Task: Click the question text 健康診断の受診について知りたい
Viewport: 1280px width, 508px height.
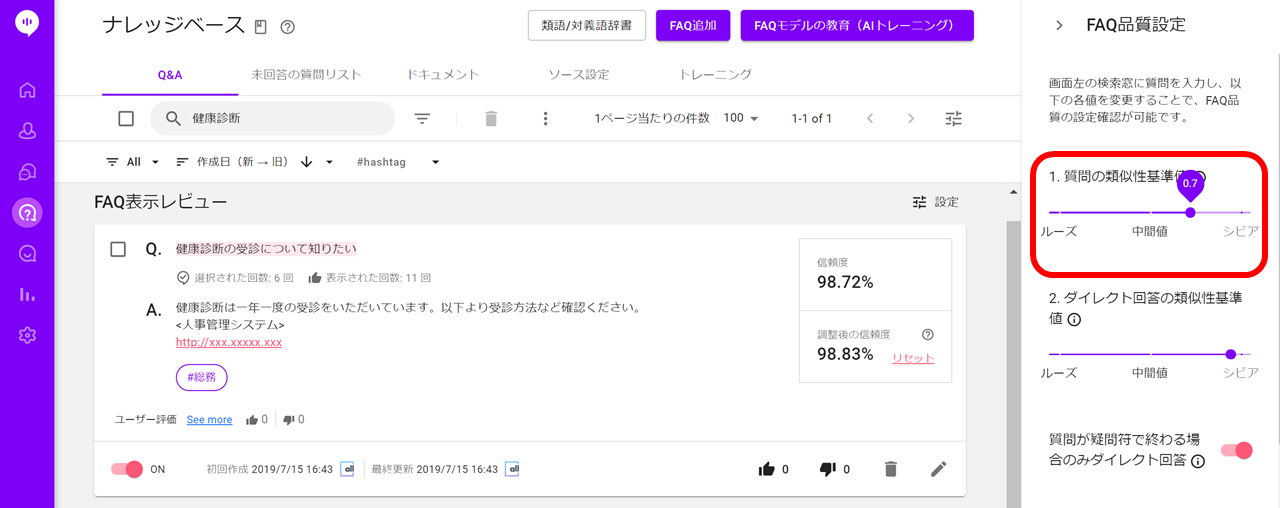Action: pos(266,249)
